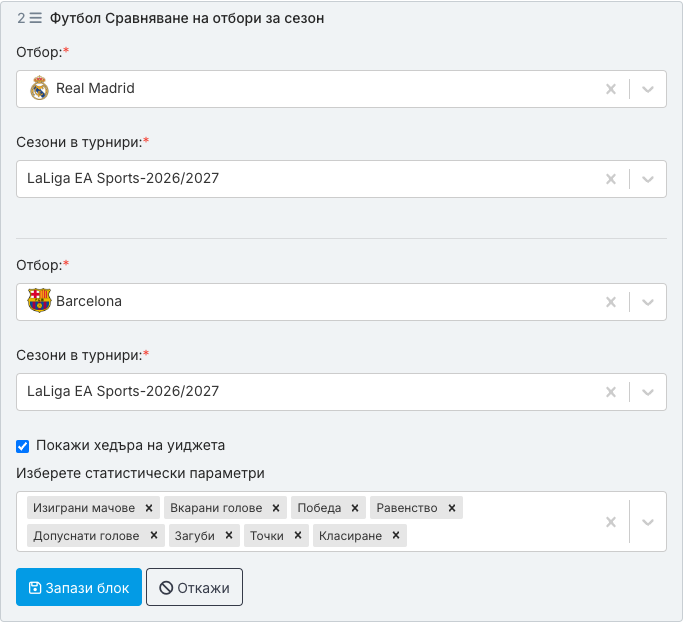Clear the second season selection under Barcelona
The width and height of the screenshot is (683, 623).
point(611,392)
